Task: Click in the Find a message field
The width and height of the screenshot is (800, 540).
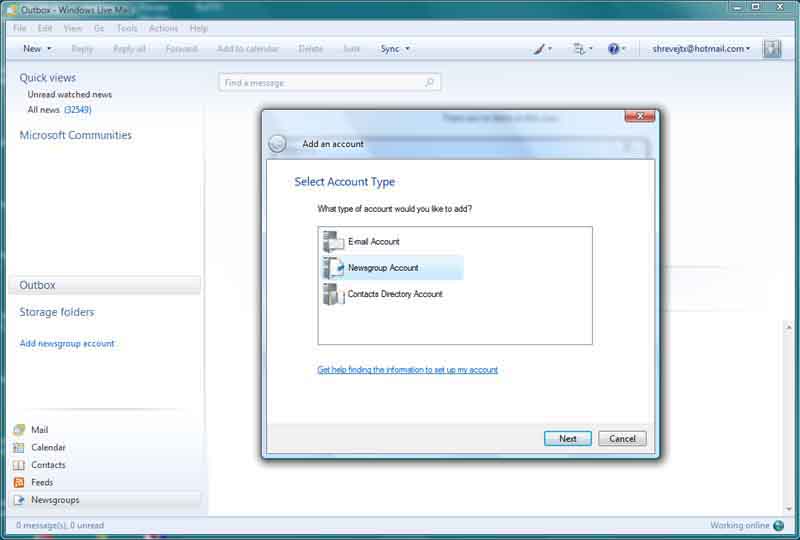Action: pyautogui.click(x=330, y=82)
